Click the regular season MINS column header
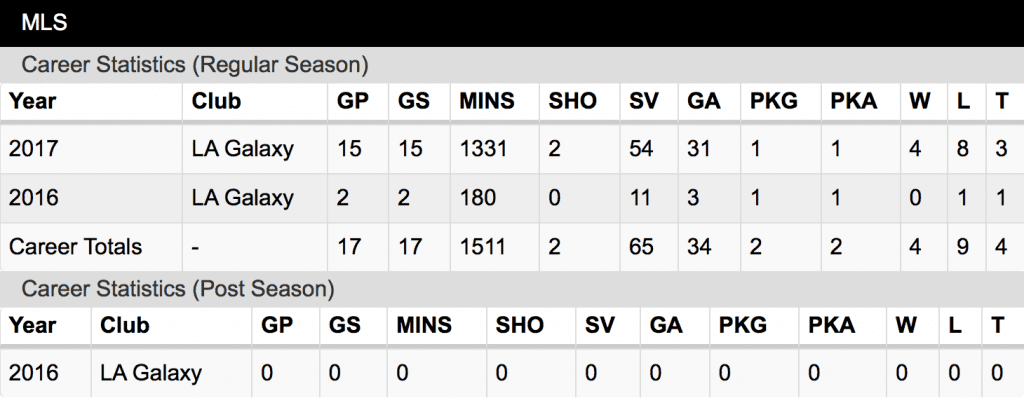Image resolution: width=1024 pixels, height=398 pixels. (487, 101)
